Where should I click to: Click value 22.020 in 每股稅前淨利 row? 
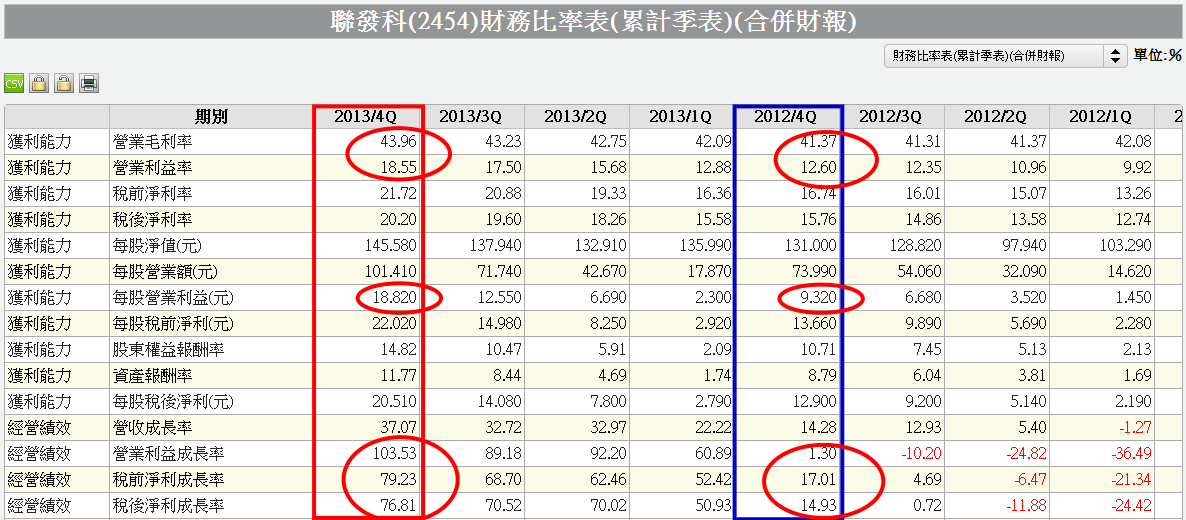point(395,323)
